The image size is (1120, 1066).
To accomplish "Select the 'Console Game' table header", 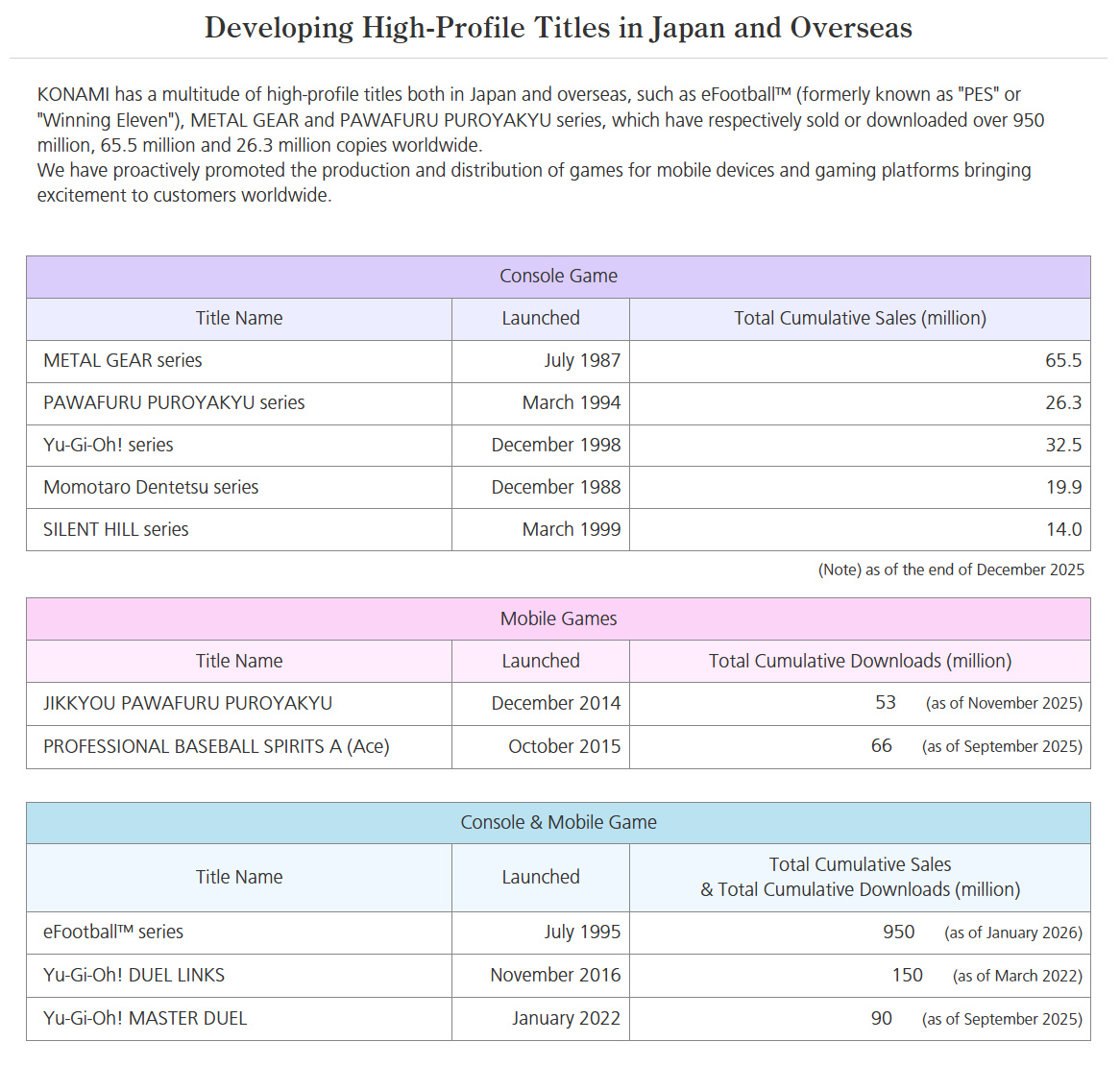I will pos(559,277).
